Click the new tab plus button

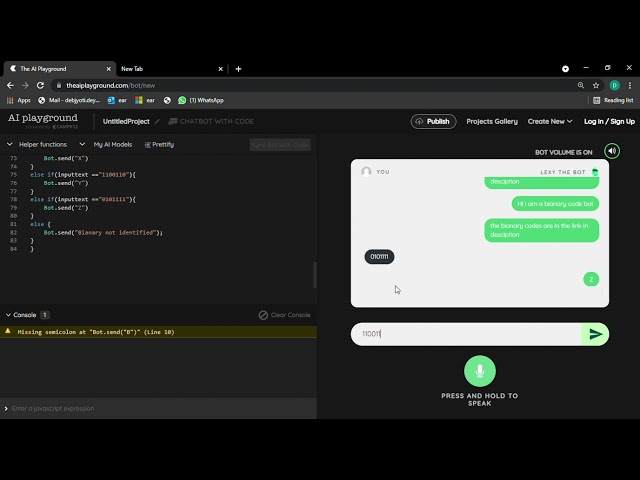pos(238,69)
